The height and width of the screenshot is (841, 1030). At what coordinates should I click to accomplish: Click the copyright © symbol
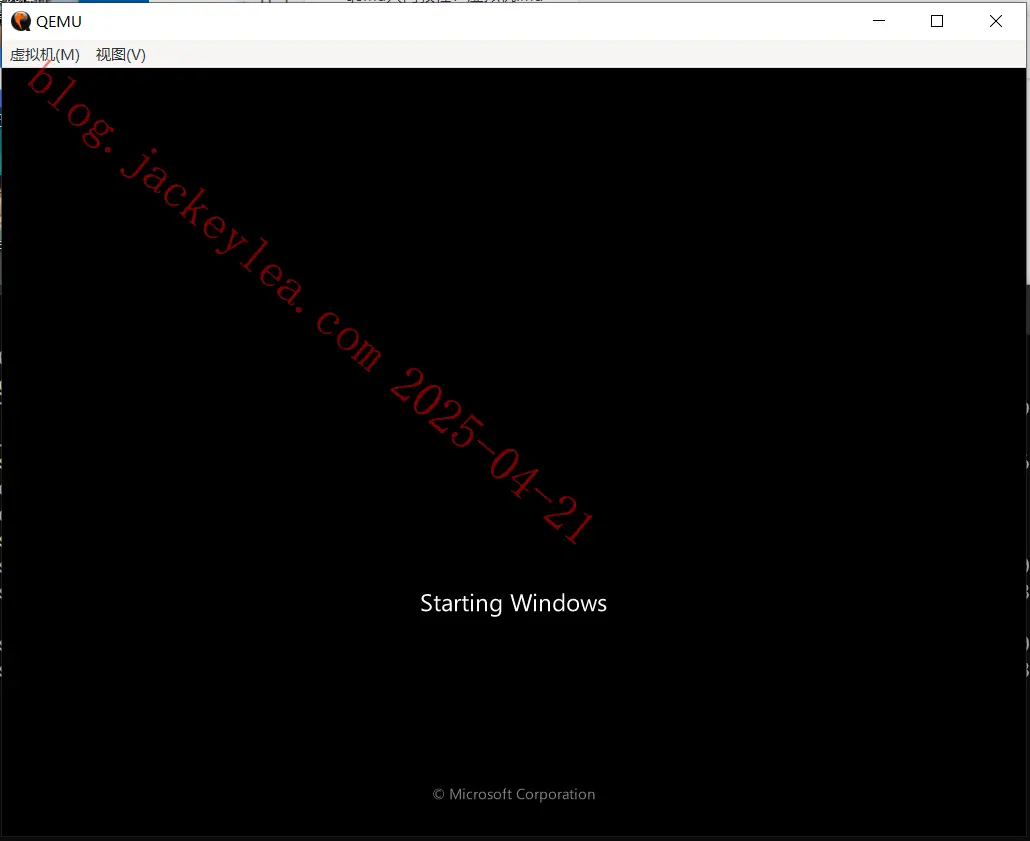point(439,794)
